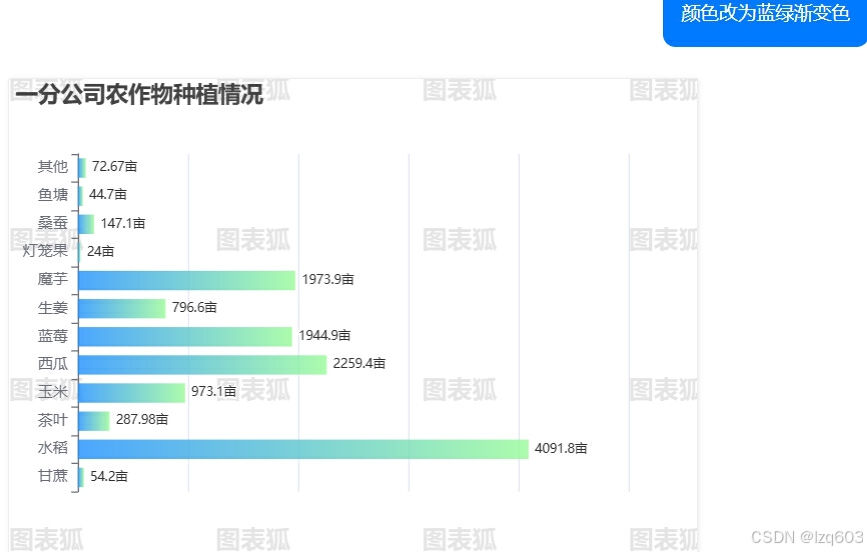The image size is (867, 552).
Task: Click the 1973.9亩 value label
Action: coord(328,279)
